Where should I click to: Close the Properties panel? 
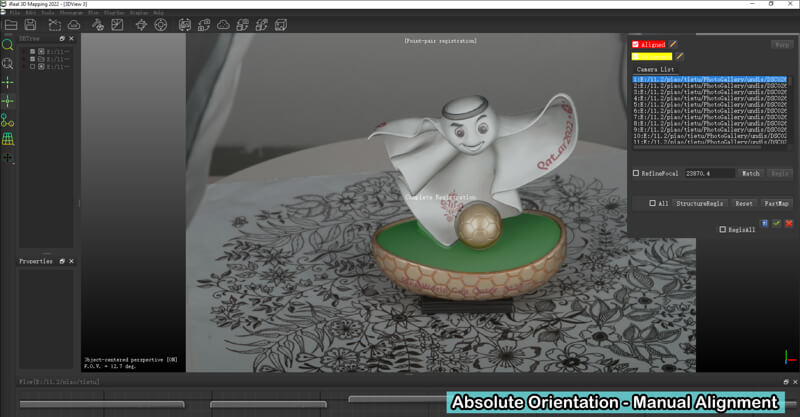[x=71, y=261]
